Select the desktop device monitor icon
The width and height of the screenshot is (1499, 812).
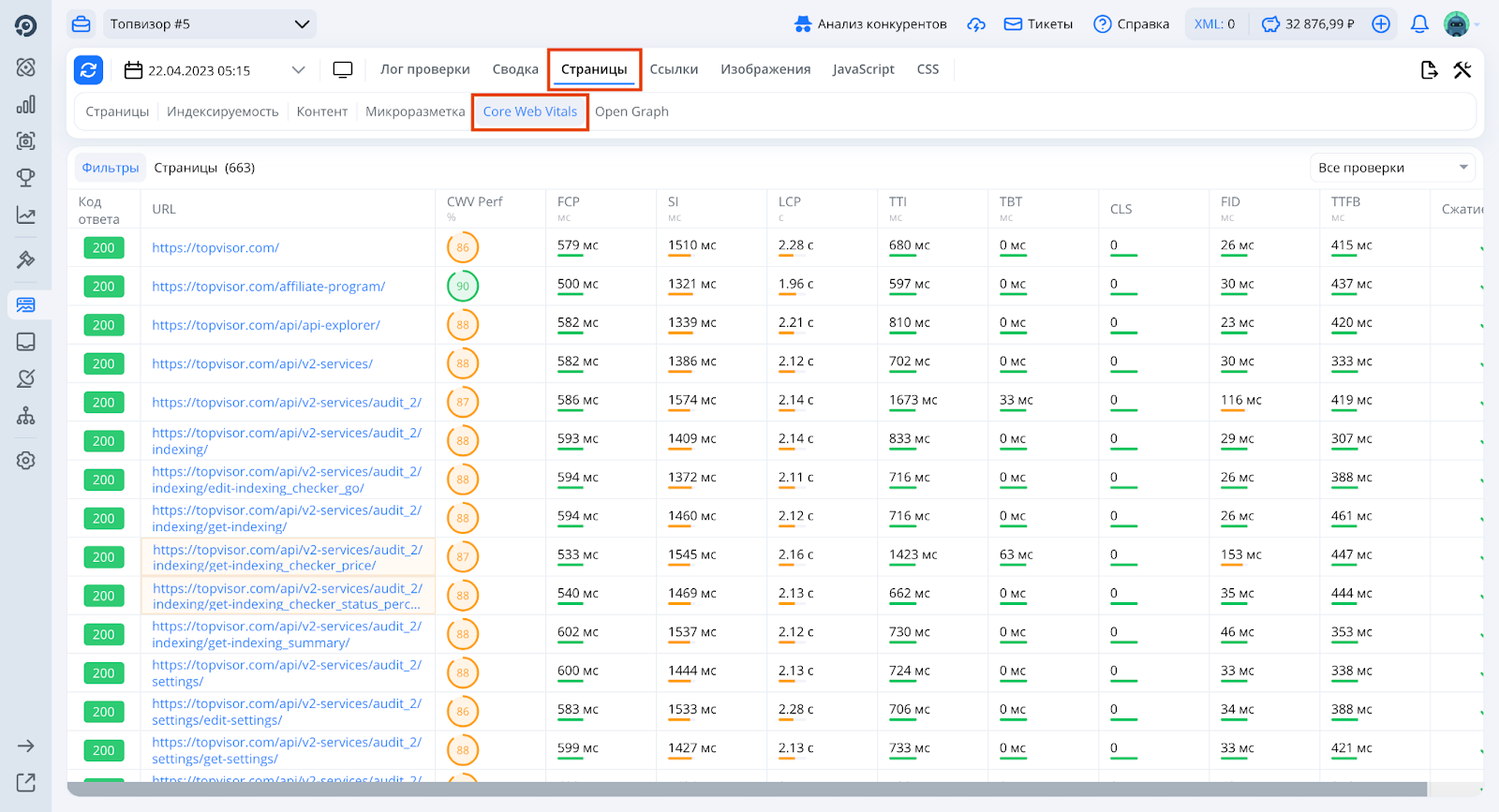pyautogui.click(x=343, y=70)
